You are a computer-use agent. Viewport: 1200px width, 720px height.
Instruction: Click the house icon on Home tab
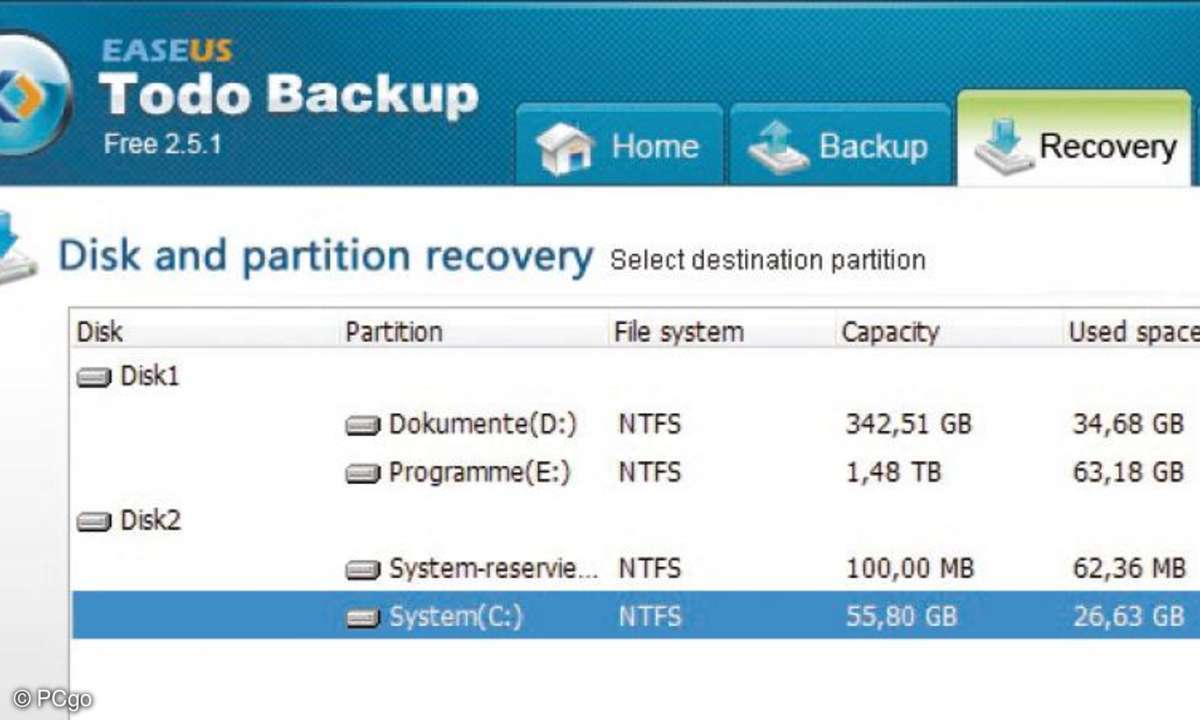pyautogui.click(x=566, y=148)
